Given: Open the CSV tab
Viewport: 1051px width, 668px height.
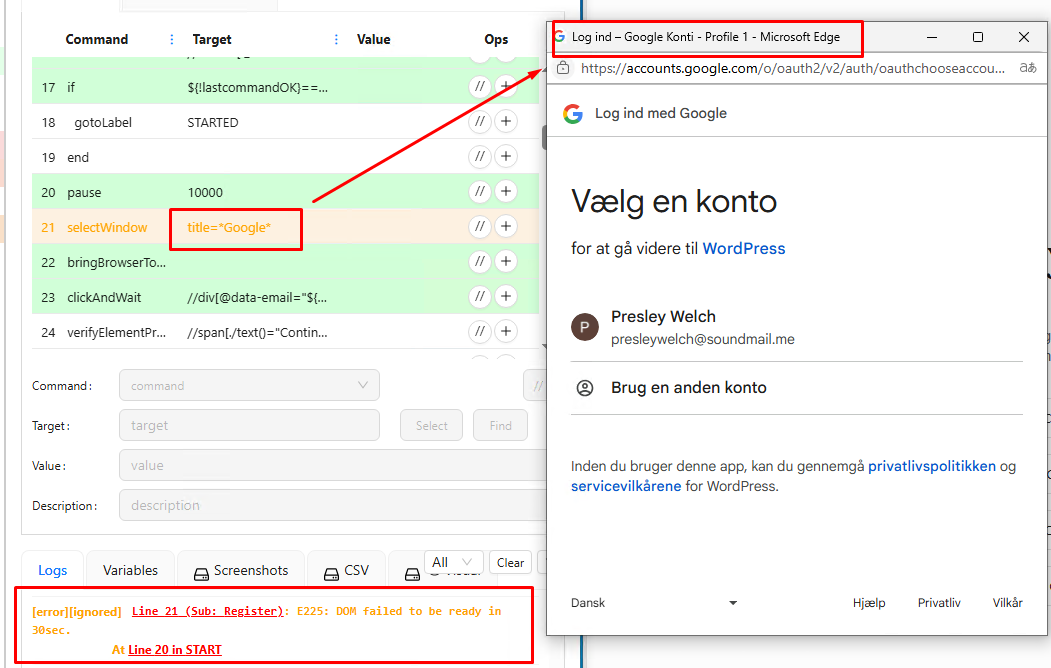Looking at the screenshot, I should coord(347,570).
